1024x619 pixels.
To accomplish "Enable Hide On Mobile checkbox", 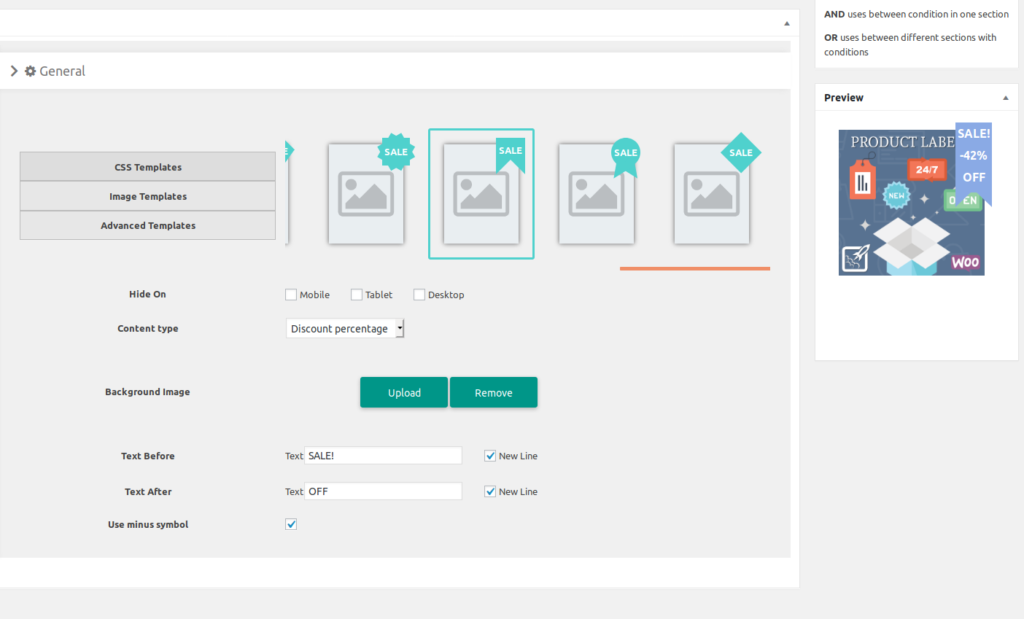I will [x=291, y=295].
